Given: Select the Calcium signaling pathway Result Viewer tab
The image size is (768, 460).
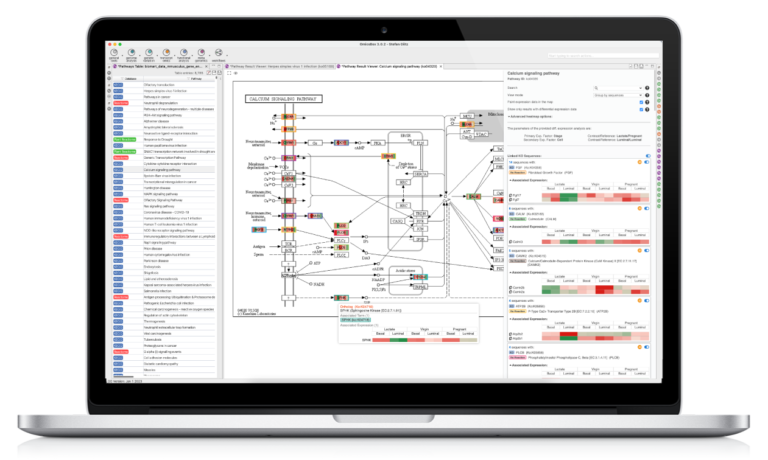Looking at the screenshot, I should [388, 66].
